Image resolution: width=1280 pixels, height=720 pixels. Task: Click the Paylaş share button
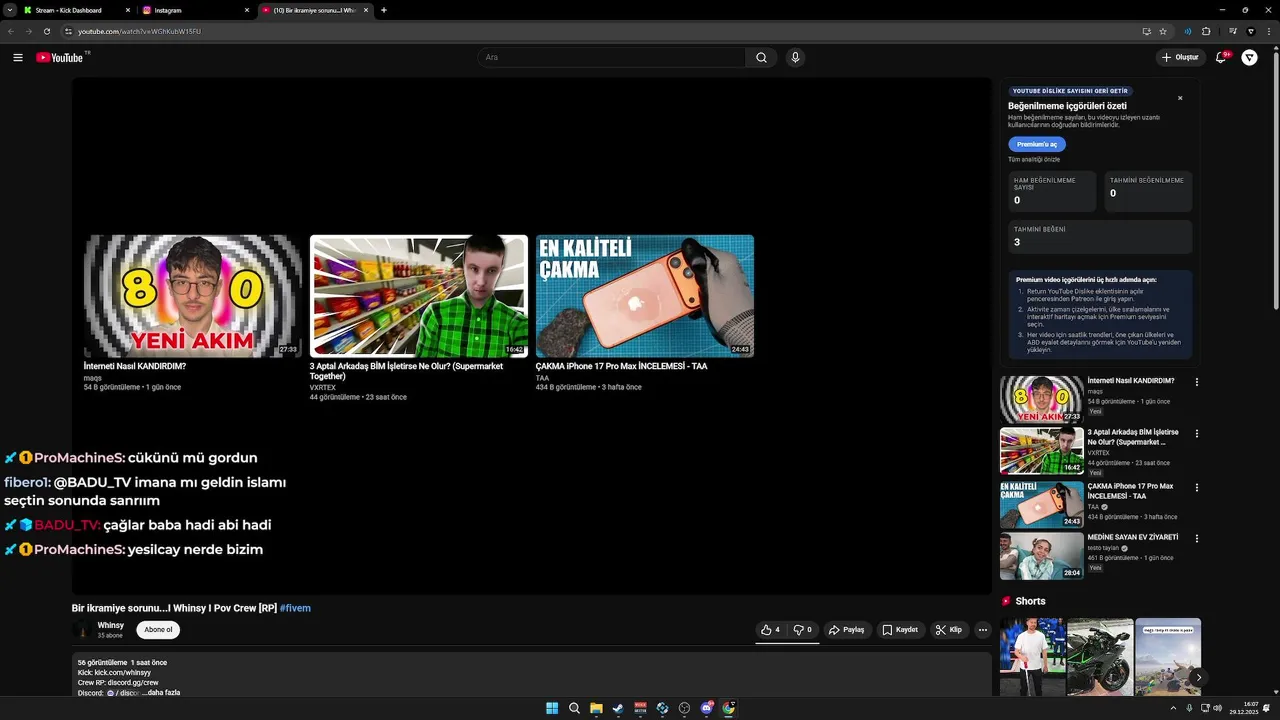point(847,630)
